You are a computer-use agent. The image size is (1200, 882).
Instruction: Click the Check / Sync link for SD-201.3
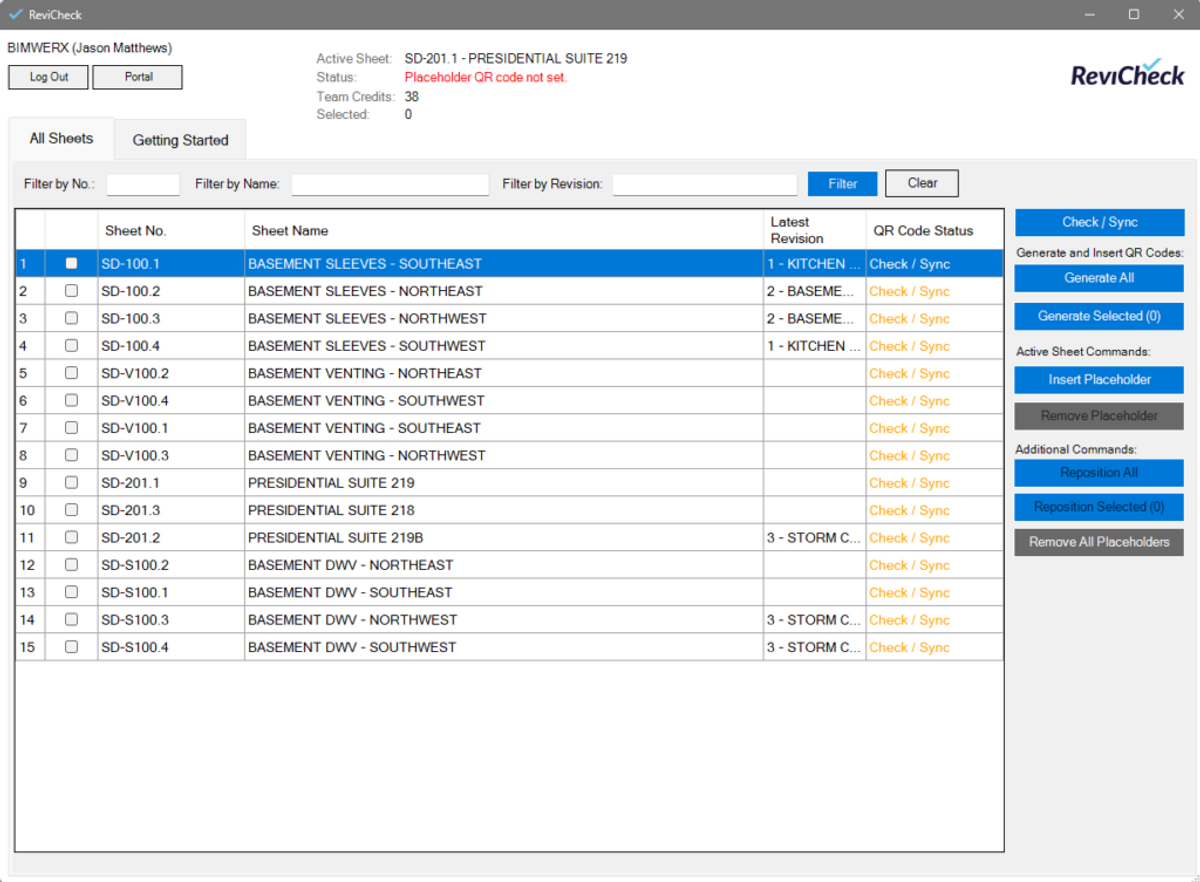pos(908,510)
